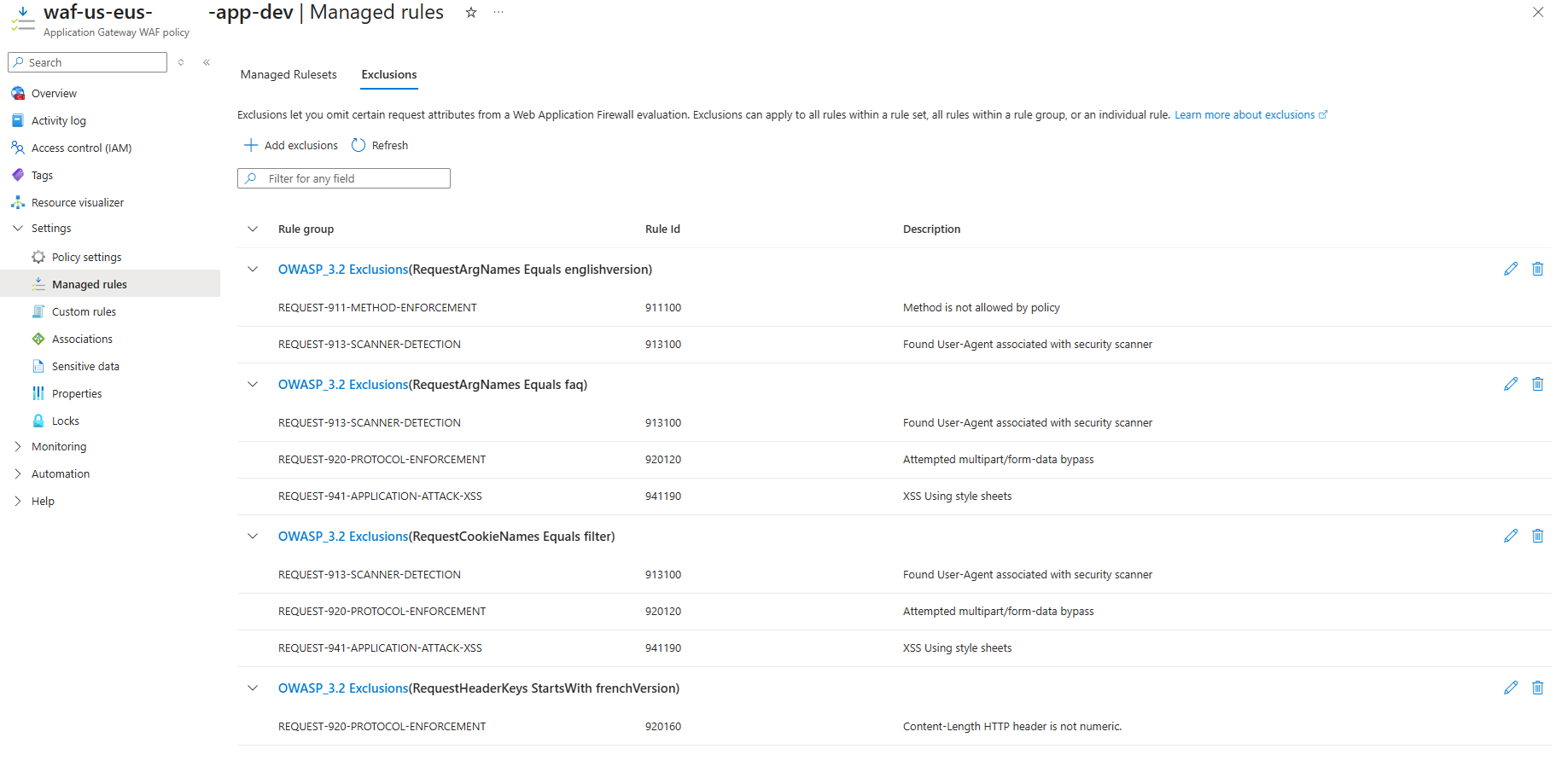
Task: Open Policy settings in the sidebar
Action: pyautogui.click(x=86, y=258)
